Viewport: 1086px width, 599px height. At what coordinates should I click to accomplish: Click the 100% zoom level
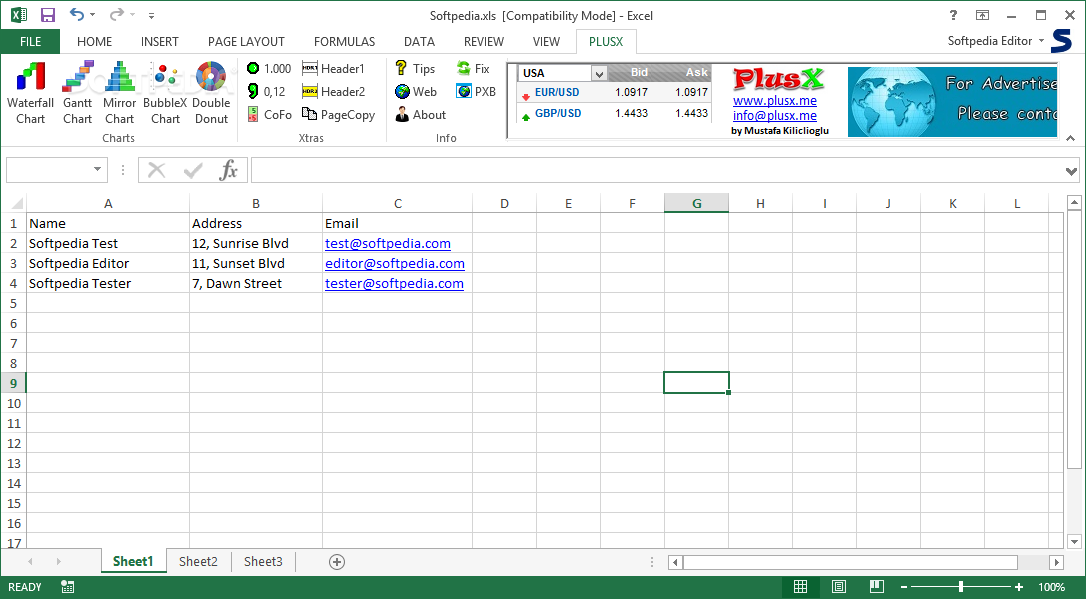point(1051,587)
